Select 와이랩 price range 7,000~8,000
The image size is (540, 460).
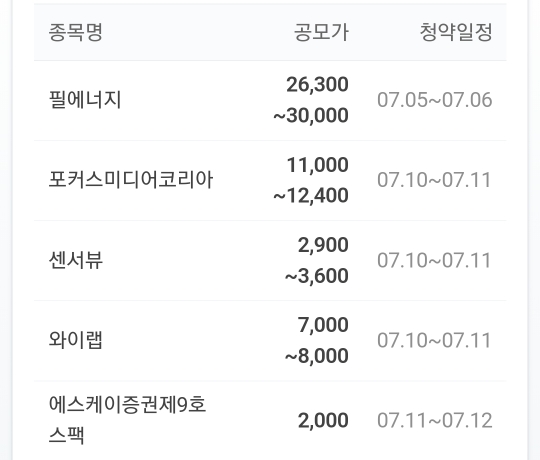click(317, 341)
